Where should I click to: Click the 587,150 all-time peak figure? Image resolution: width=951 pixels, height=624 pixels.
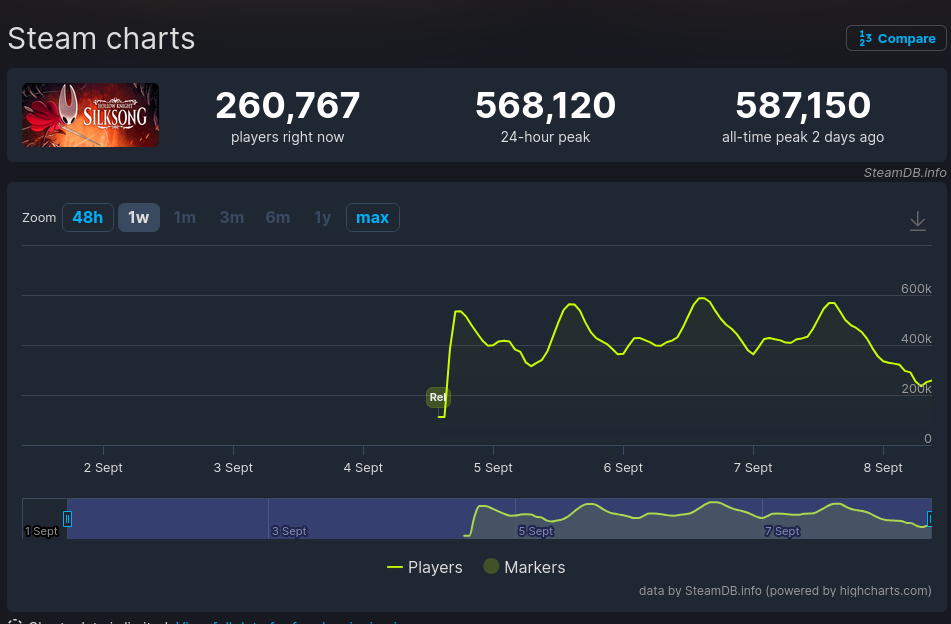[x=803, y=105]
